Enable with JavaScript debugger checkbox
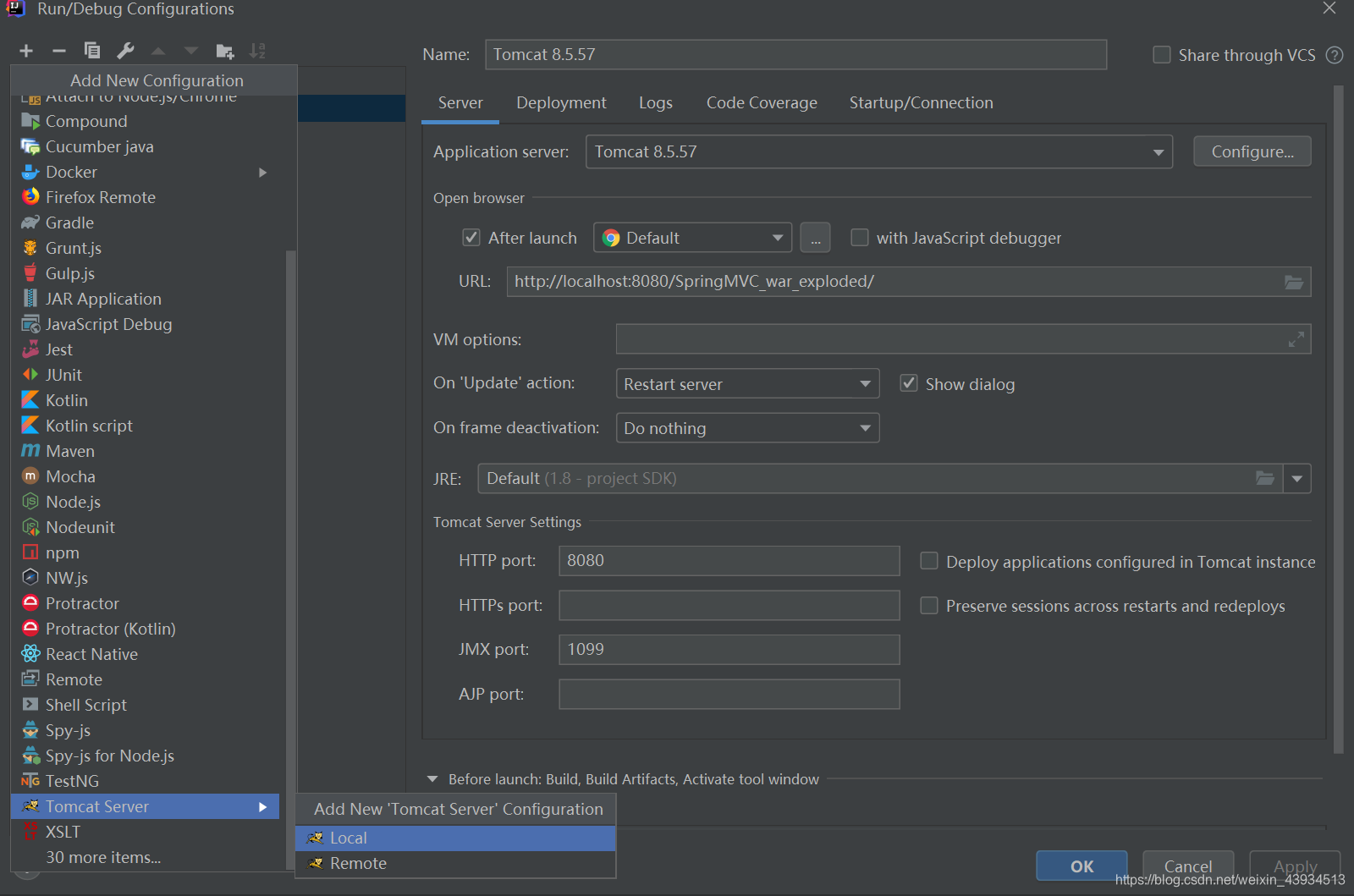 860,238
